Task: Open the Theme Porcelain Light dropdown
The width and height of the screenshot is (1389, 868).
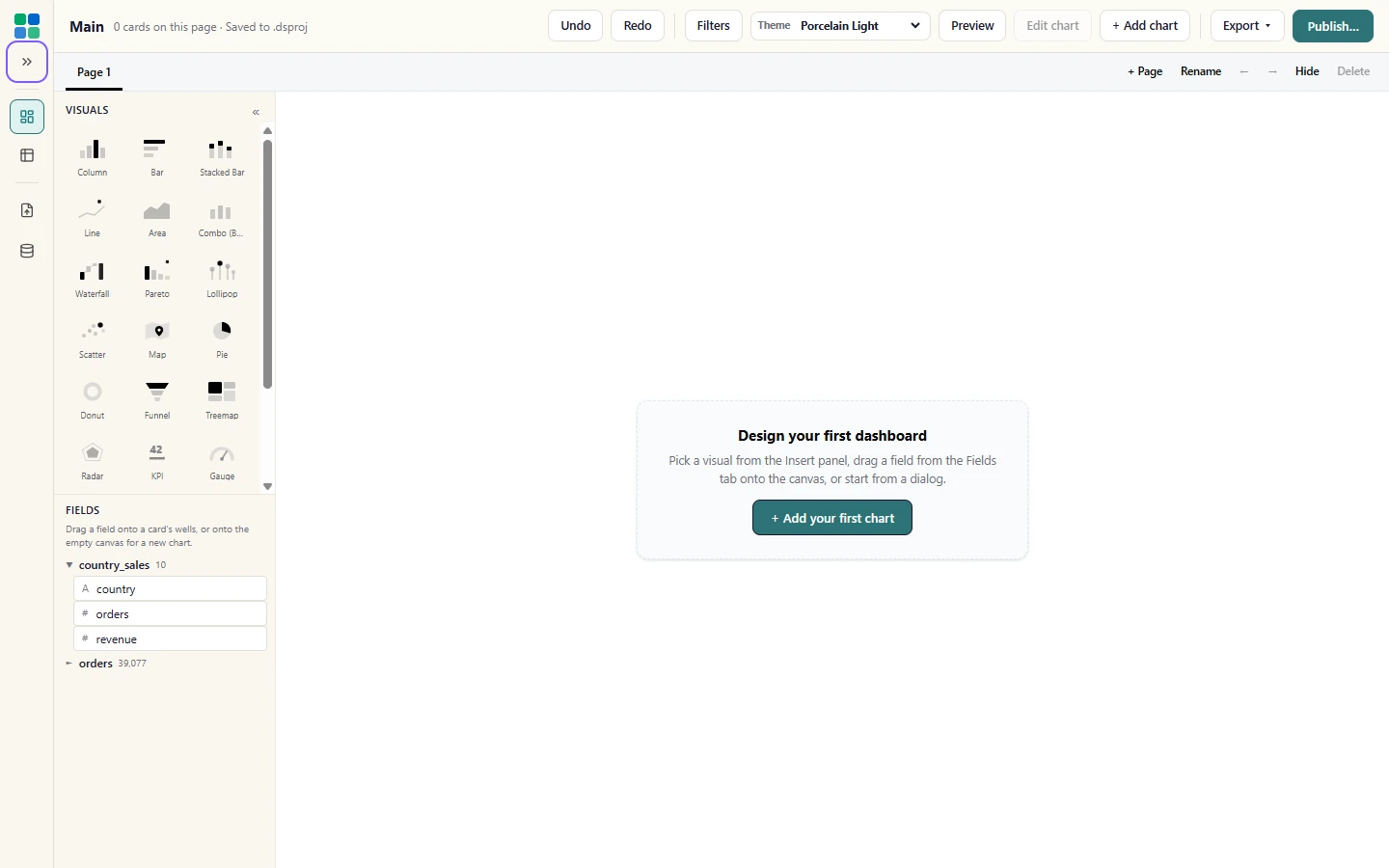Action: pyautogui.click(x=840, y=26)
